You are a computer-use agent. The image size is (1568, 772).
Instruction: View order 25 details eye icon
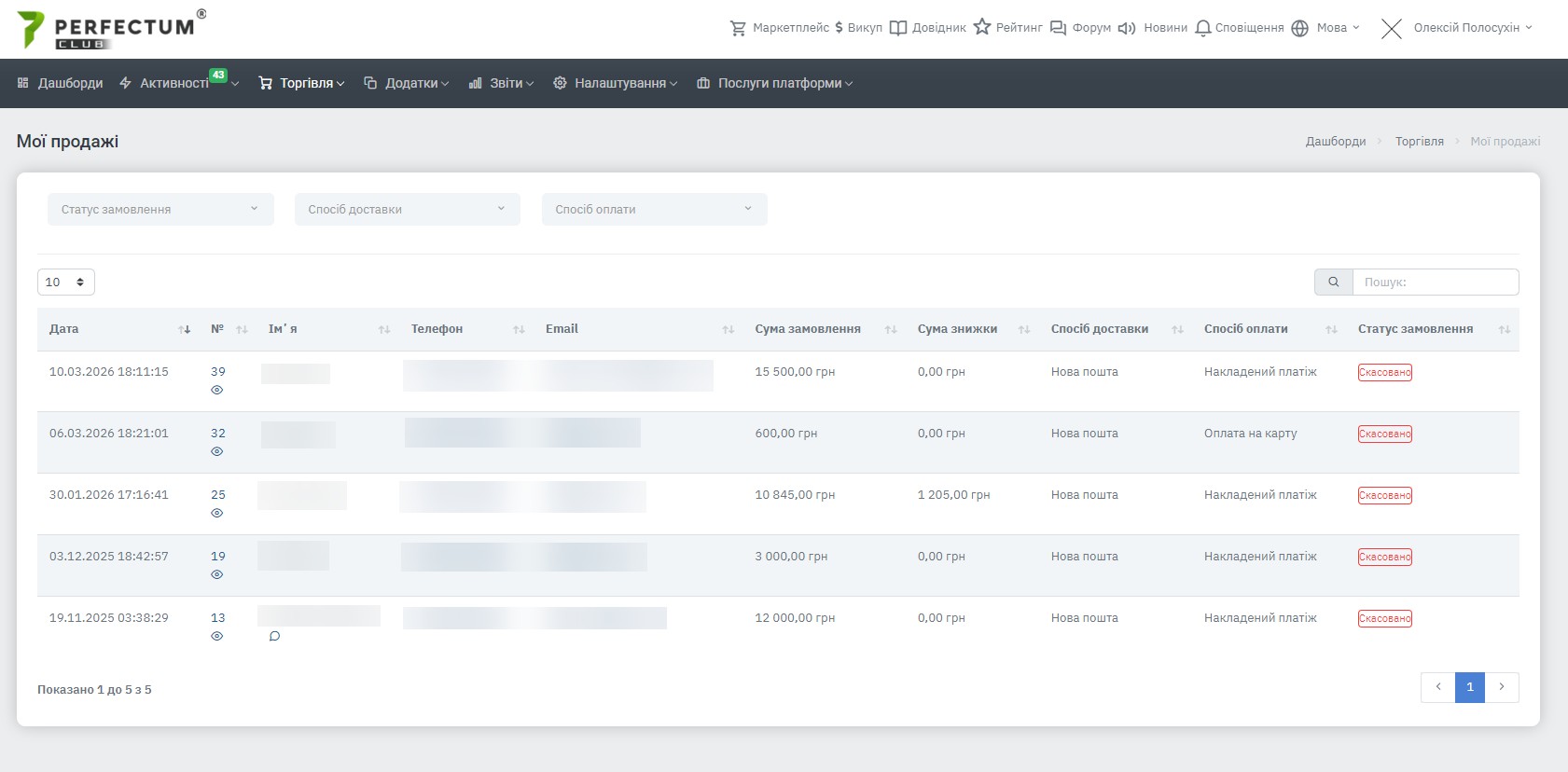point(216,514)
